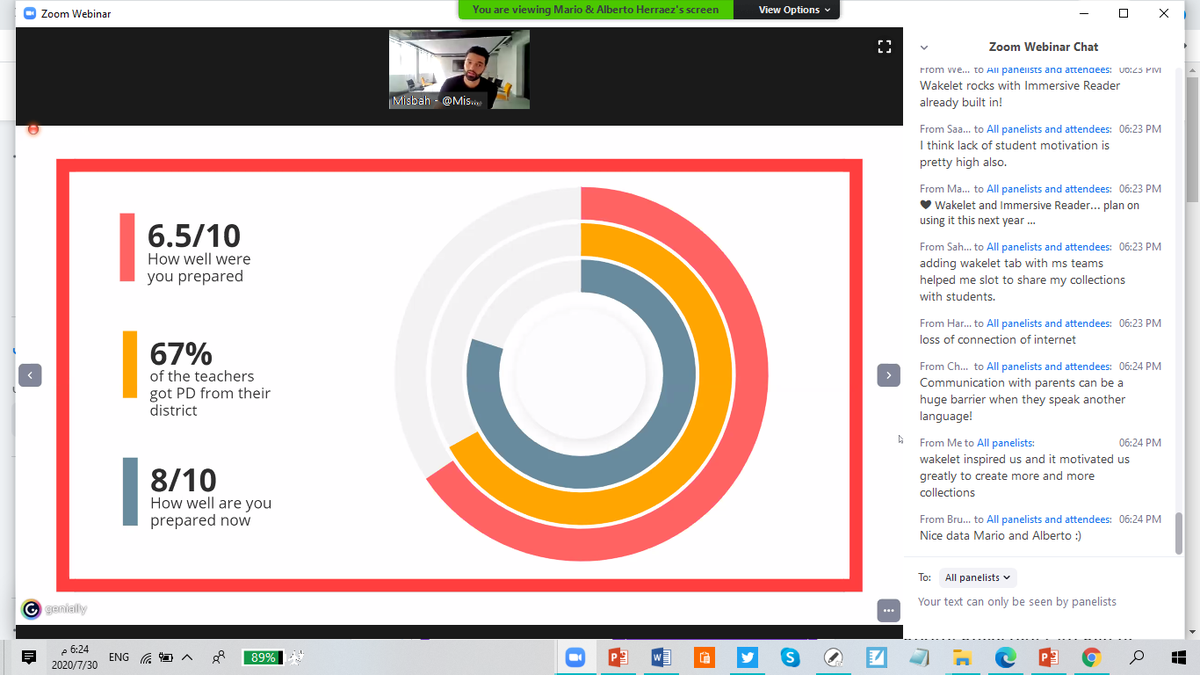The width and height of the screenshot is (1200, 675).
Task: Open Zoom from the taskbar
Action: point(575,657)
